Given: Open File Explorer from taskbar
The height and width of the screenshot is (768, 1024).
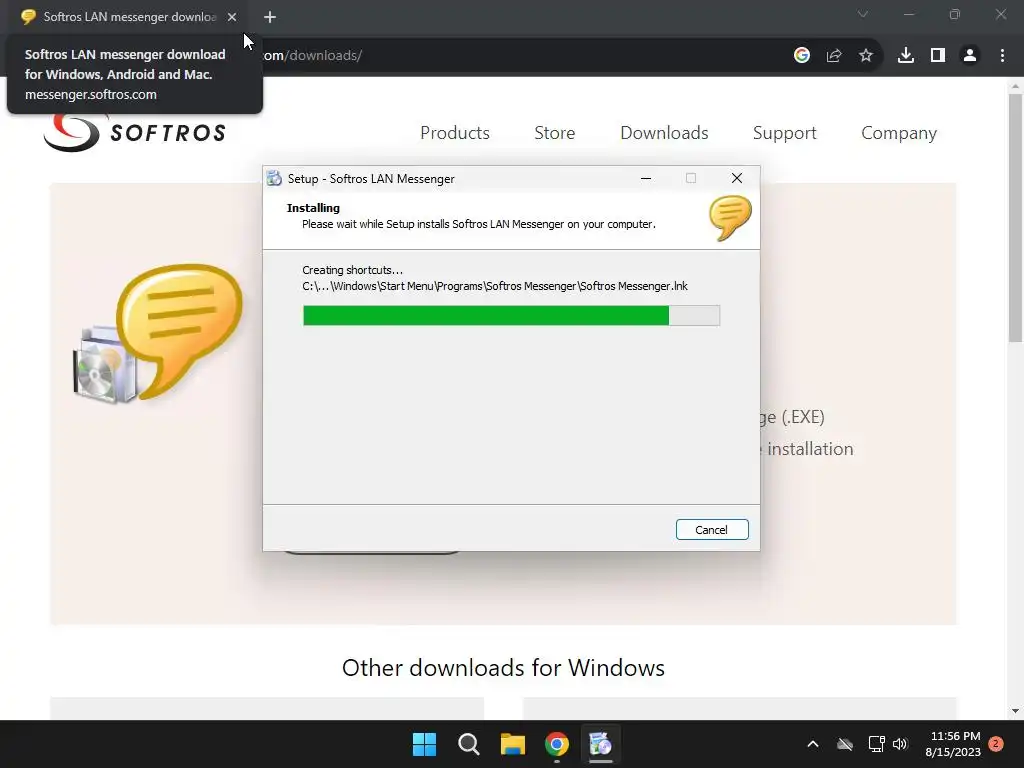Looking at the screenshot, I should 513,744.
